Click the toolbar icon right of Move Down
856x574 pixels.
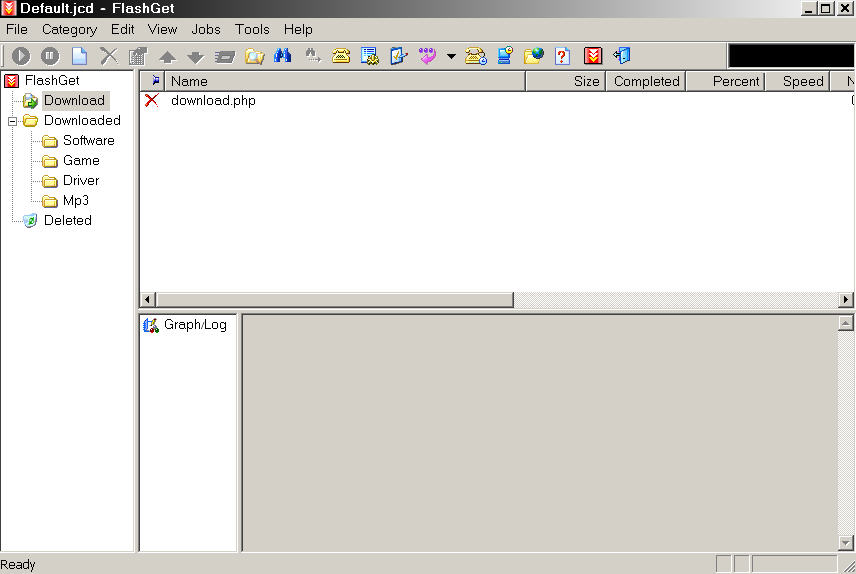pos(224,57)
